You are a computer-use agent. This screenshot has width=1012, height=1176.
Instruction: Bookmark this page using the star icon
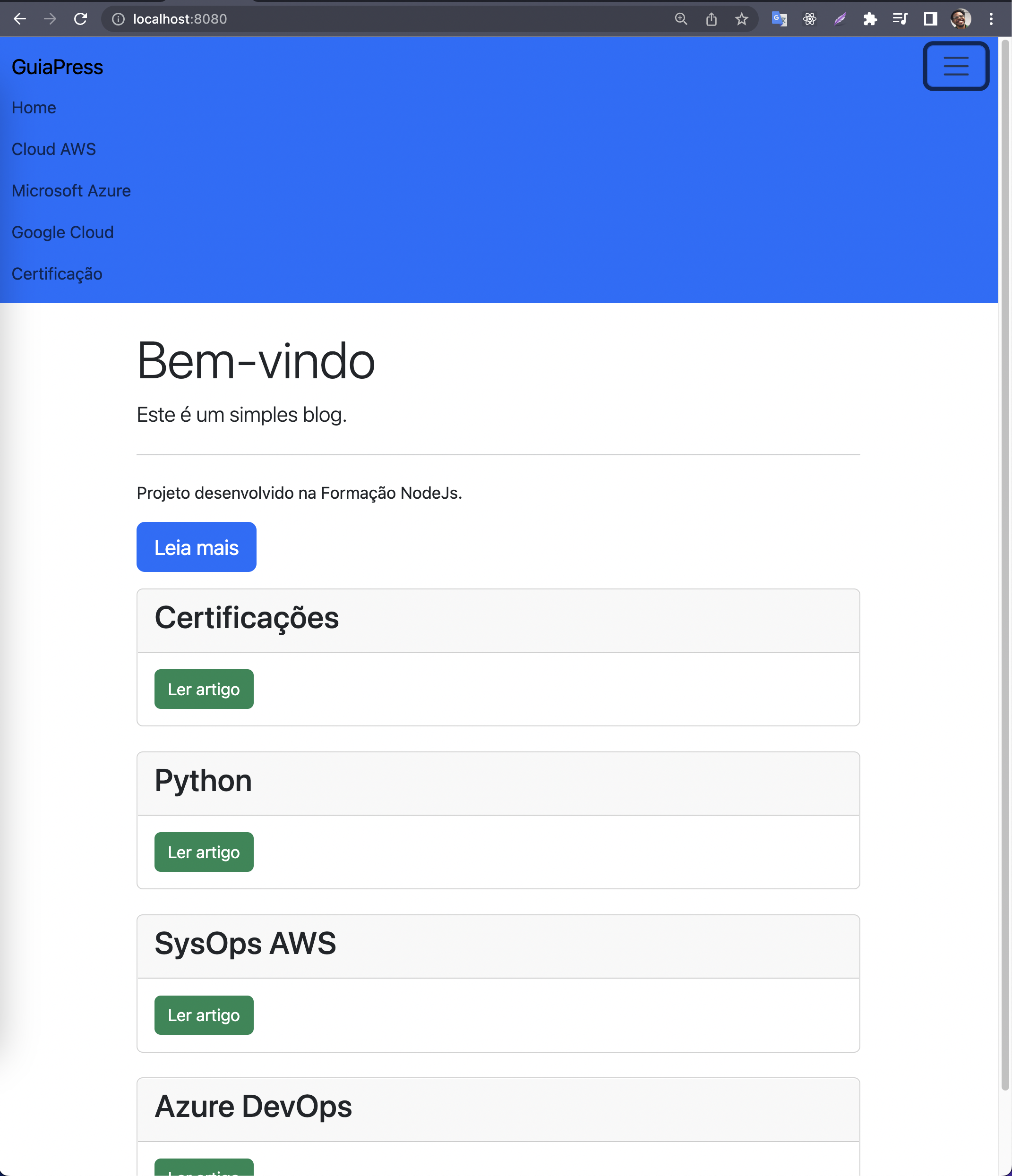742,19
